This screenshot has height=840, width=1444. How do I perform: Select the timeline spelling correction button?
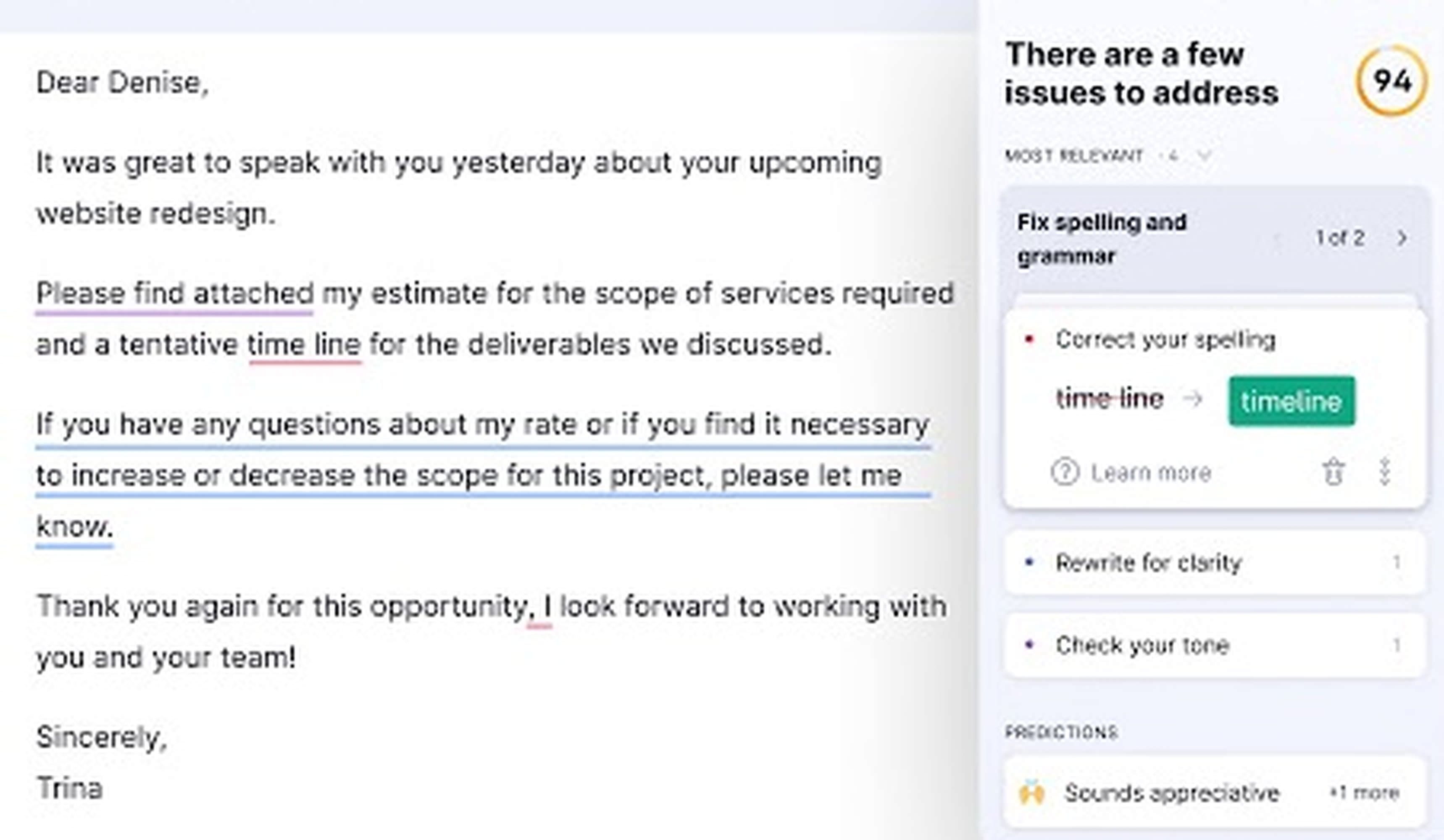pos(1291,400)
